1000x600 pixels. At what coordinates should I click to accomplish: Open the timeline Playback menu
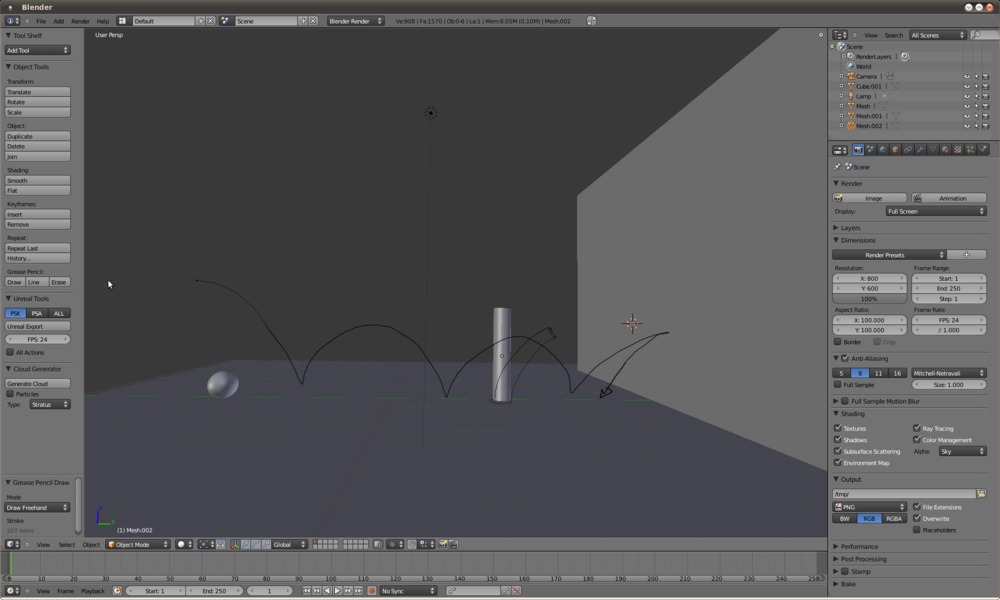pyautogui.click(x=92, y=591)
